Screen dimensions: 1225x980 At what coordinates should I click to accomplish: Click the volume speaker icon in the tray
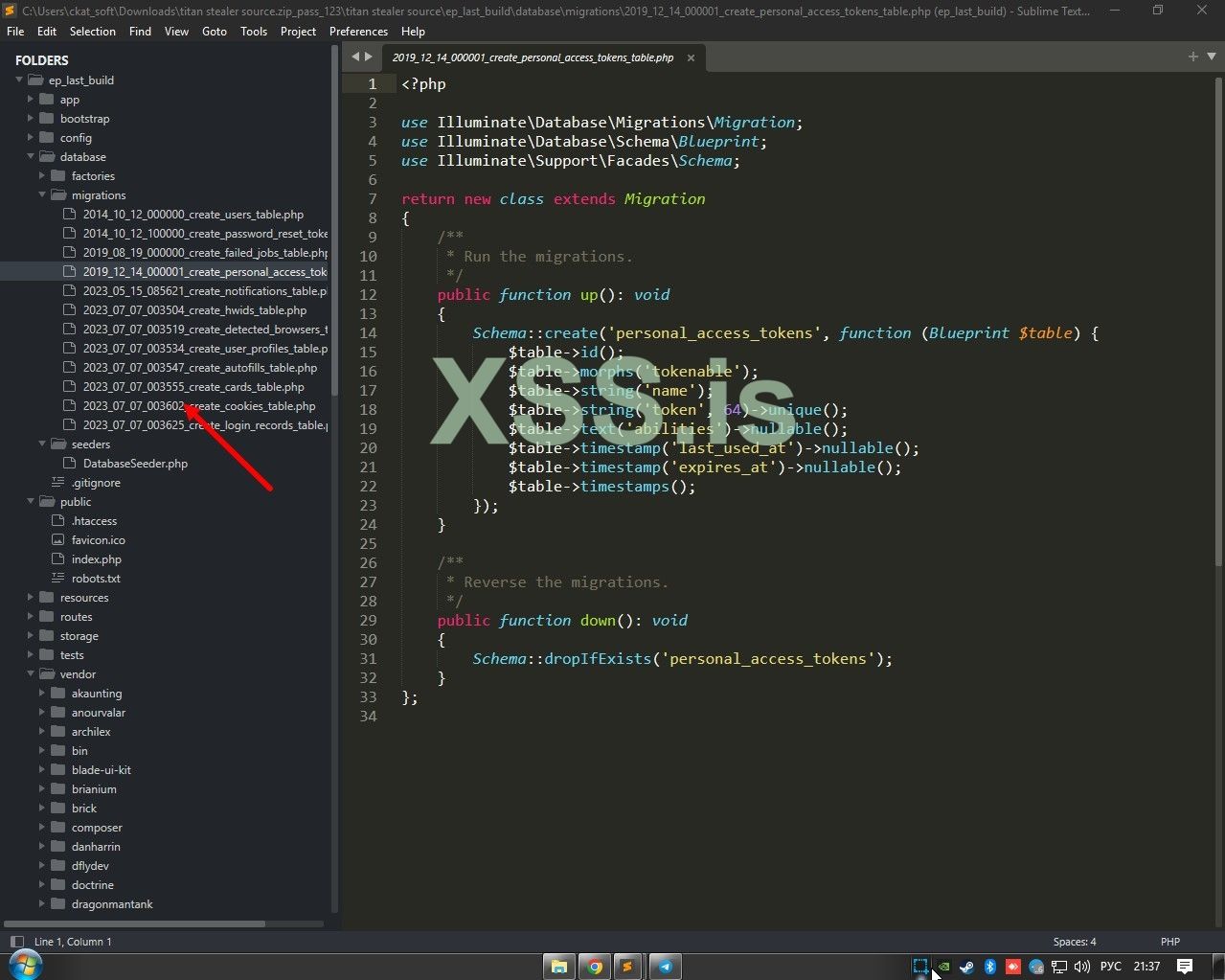point(1082,967)
